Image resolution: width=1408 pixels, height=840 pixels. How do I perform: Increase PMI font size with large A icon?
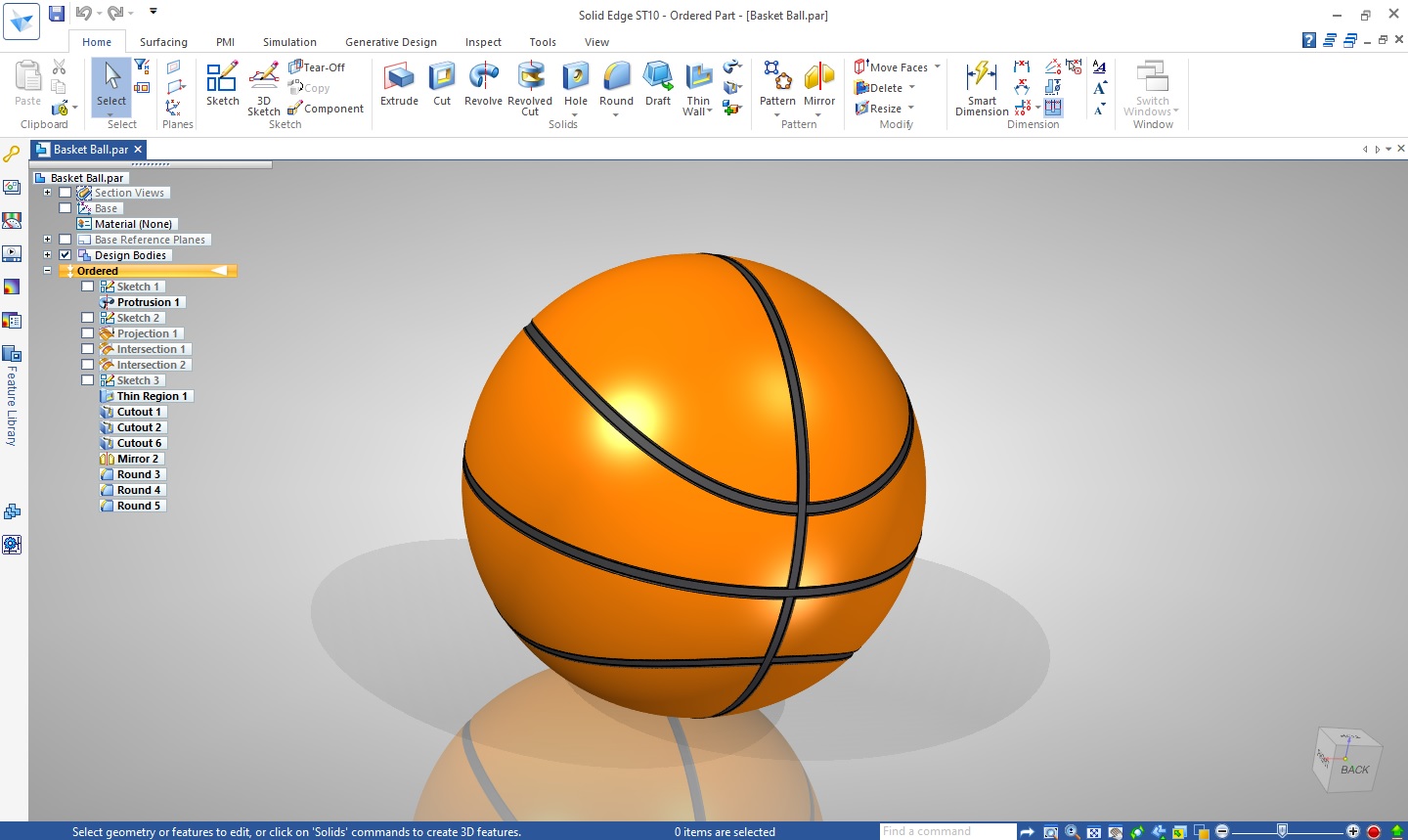click(1100, 87)
